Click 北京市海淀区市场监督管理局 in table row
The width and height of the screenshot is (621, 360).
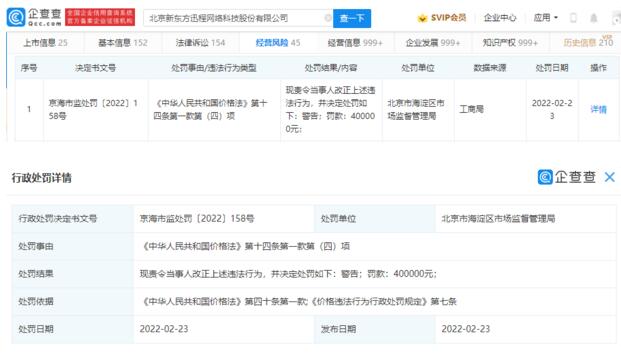[x=416, y=110]
